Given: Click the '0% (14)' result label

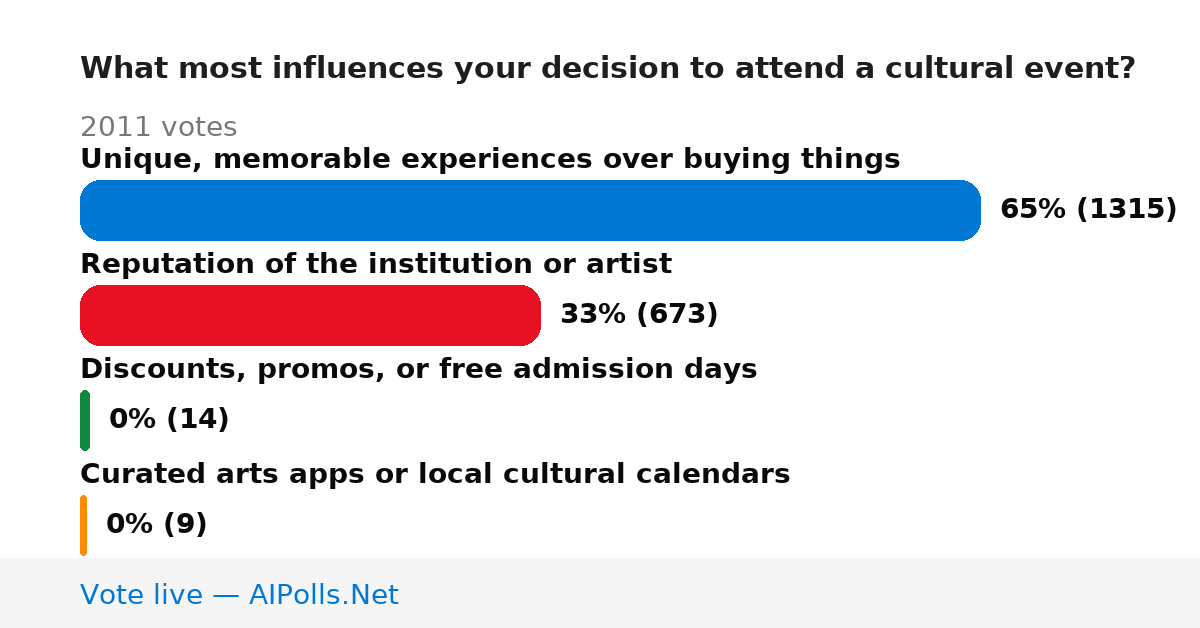Looking at the screenshot, I should [x=169, y=419].
